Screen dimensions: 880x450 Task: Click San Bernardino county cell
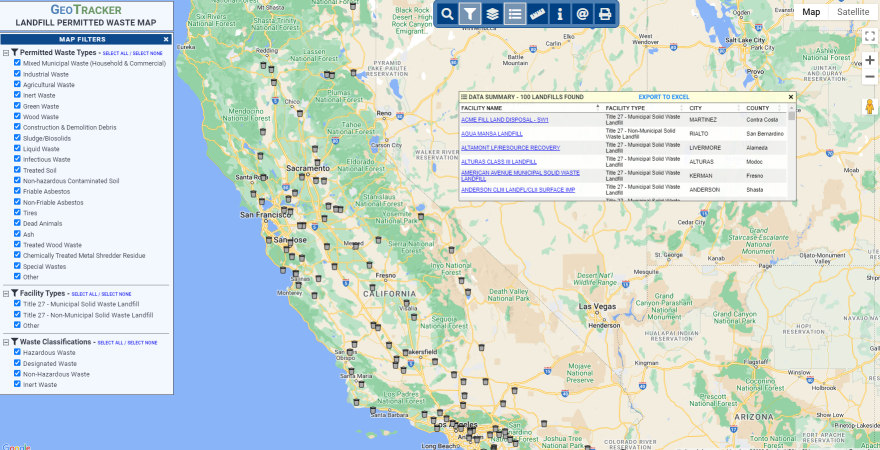pyautogui.click(x=765, y=134)
